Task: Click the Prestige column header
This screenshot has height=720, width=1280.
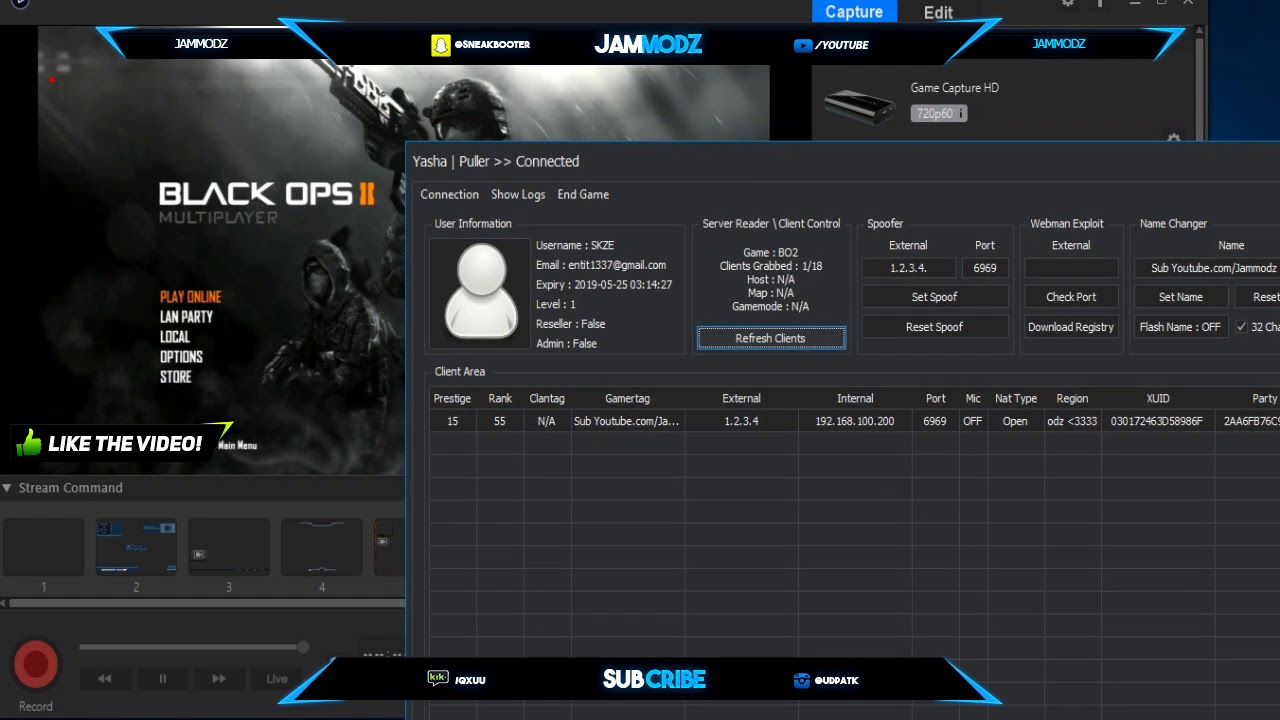Action: click(x=452, y=399)
